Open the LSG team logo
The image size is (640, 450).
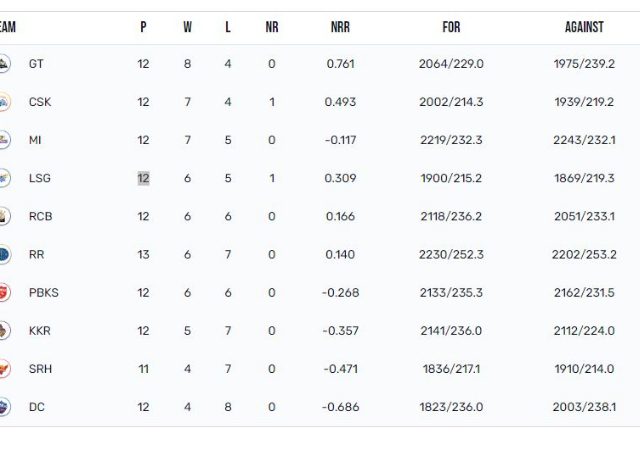point(4,178)
